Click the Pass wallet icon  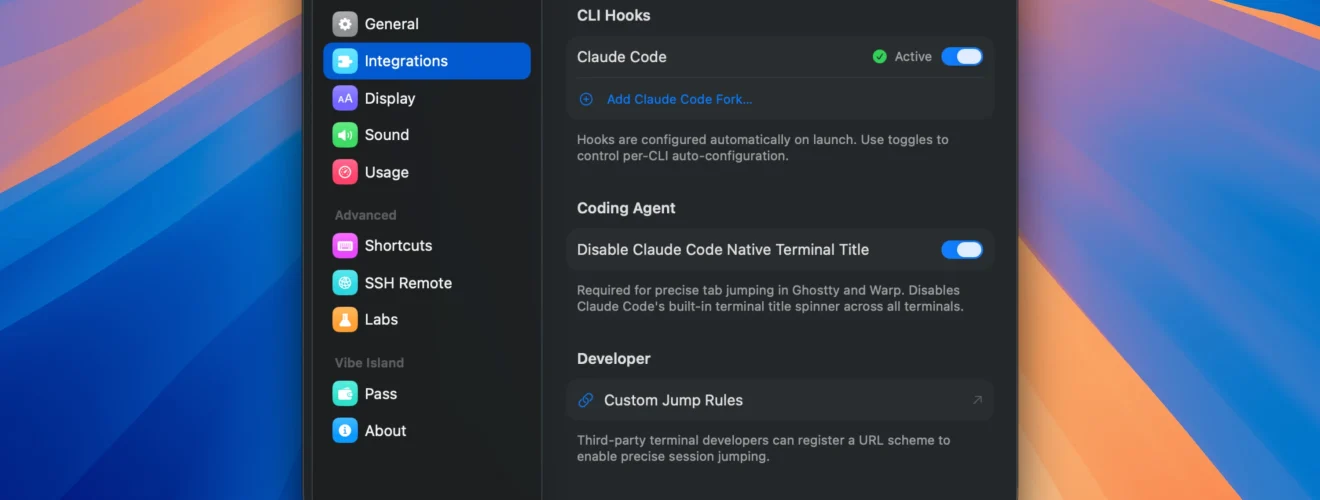(345, 394)
